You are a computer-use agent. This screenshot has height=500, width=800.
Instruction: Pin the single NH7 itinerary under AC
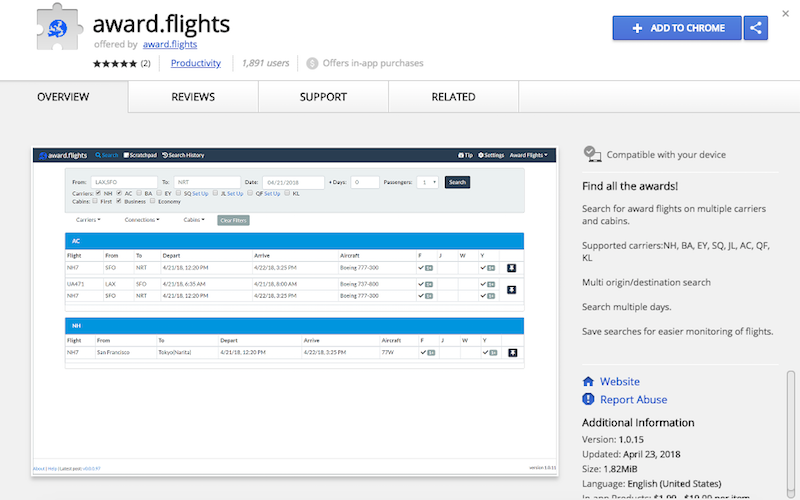pyautogui.click(x=511, y=268)
